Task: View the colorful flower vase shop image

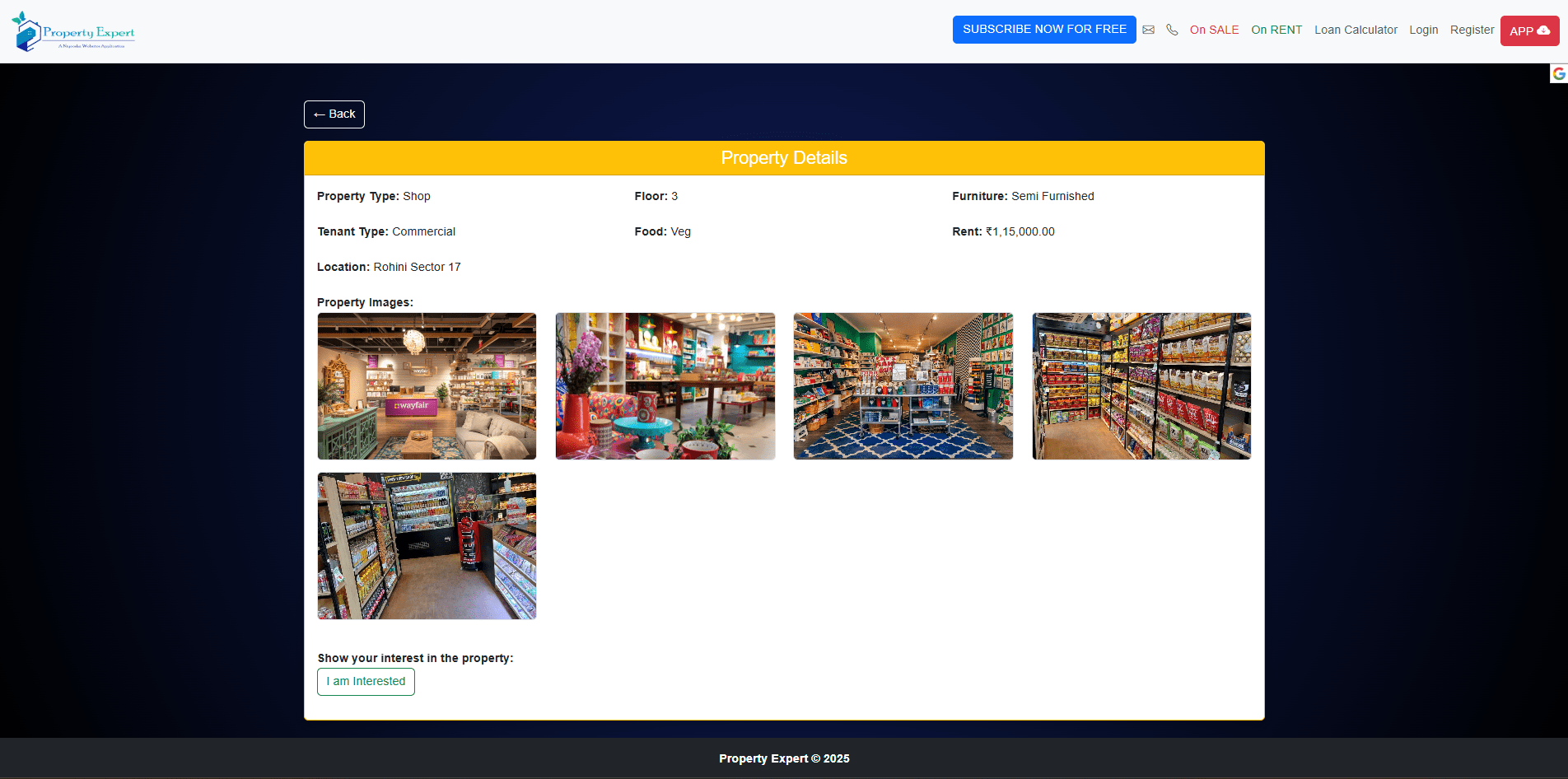Action: (x=665, y=386)
